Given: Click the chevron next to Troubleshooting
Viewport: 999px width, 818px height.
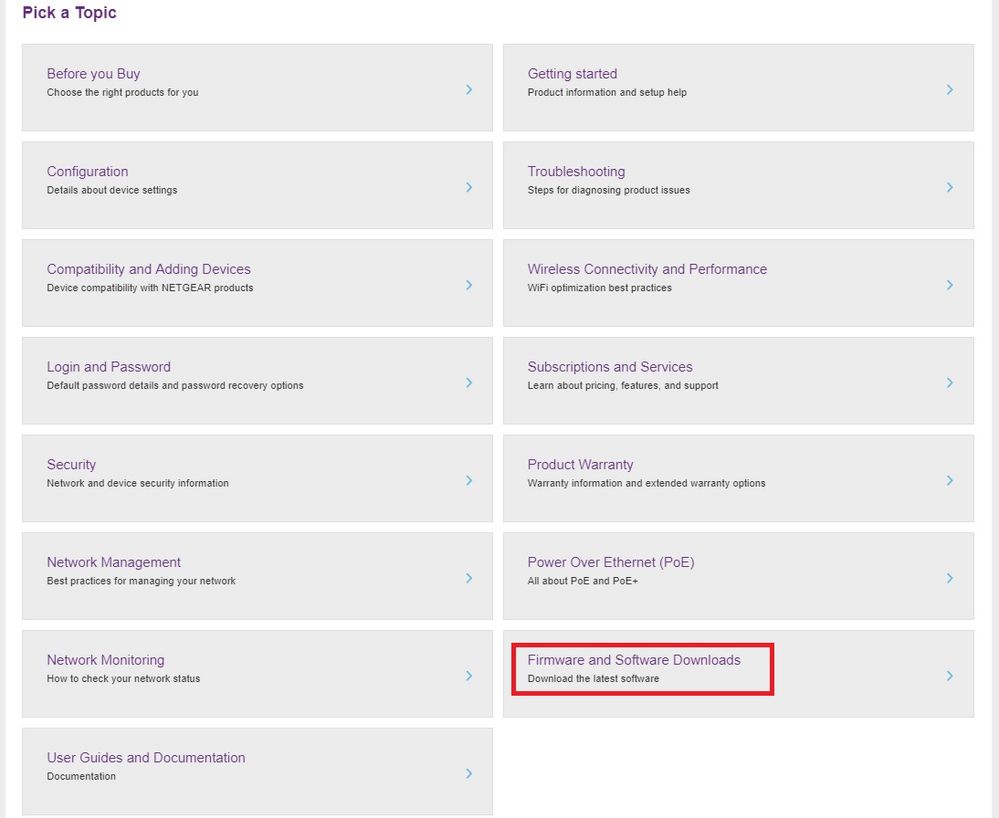Looking at the screenshot, I should pyautogui.click(x=949, y=187).
